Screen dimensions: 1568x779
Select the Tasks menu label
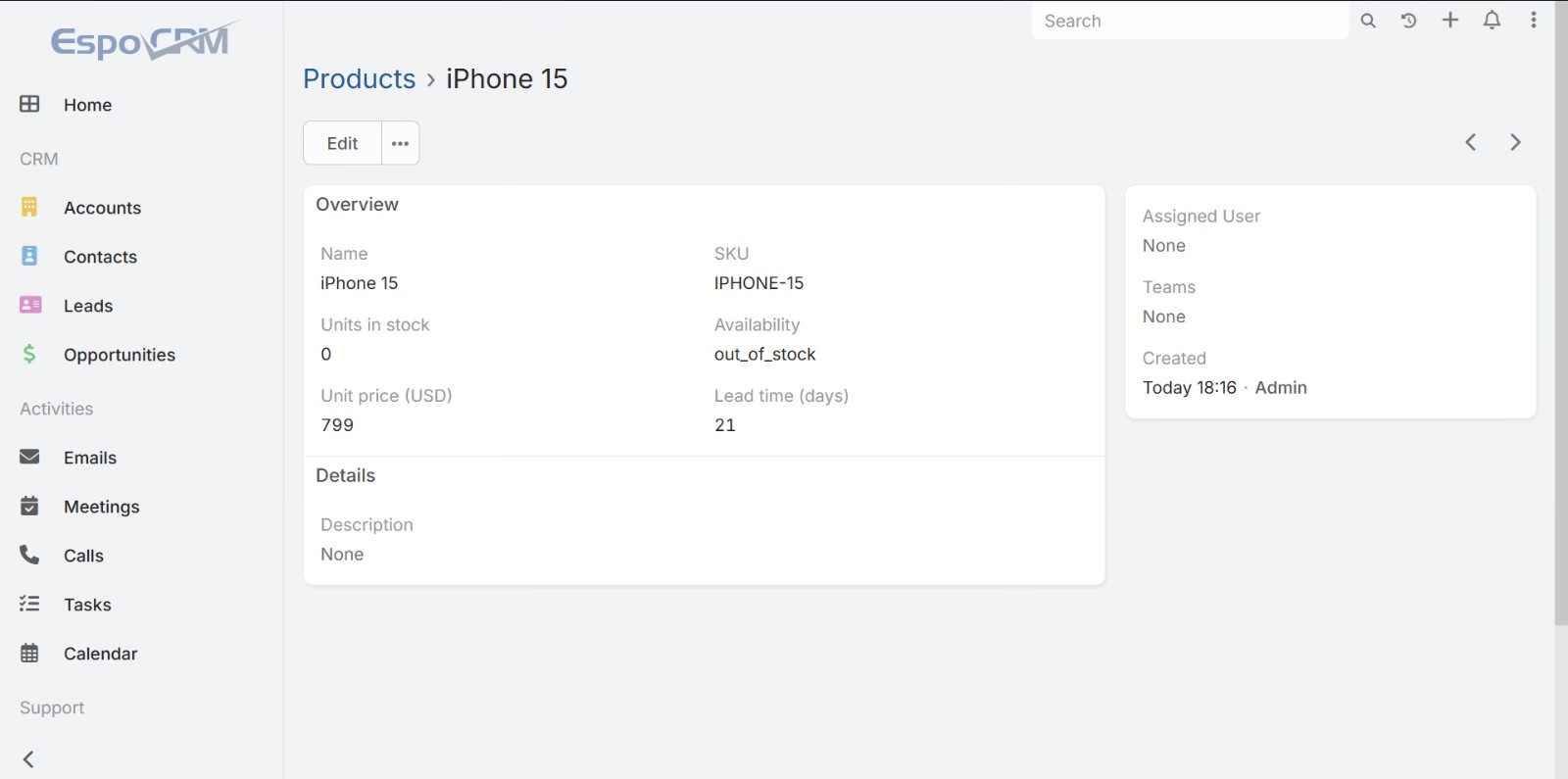click(88, 605)
